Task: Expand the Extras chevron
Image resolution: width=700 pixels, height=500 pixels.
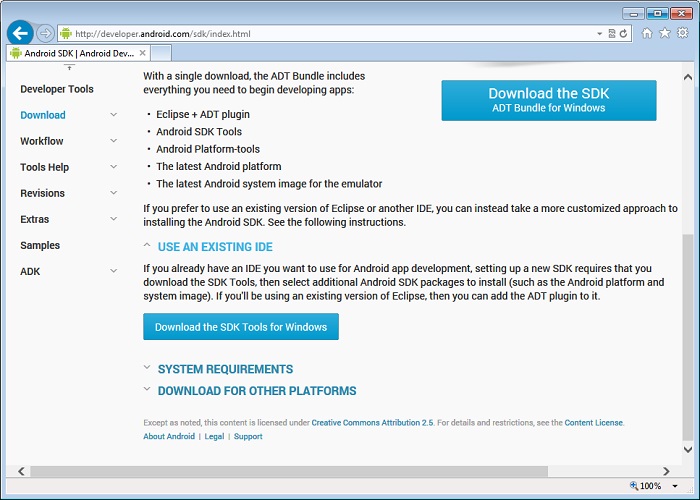Action: pyautogui.click(x=114, y=219)
